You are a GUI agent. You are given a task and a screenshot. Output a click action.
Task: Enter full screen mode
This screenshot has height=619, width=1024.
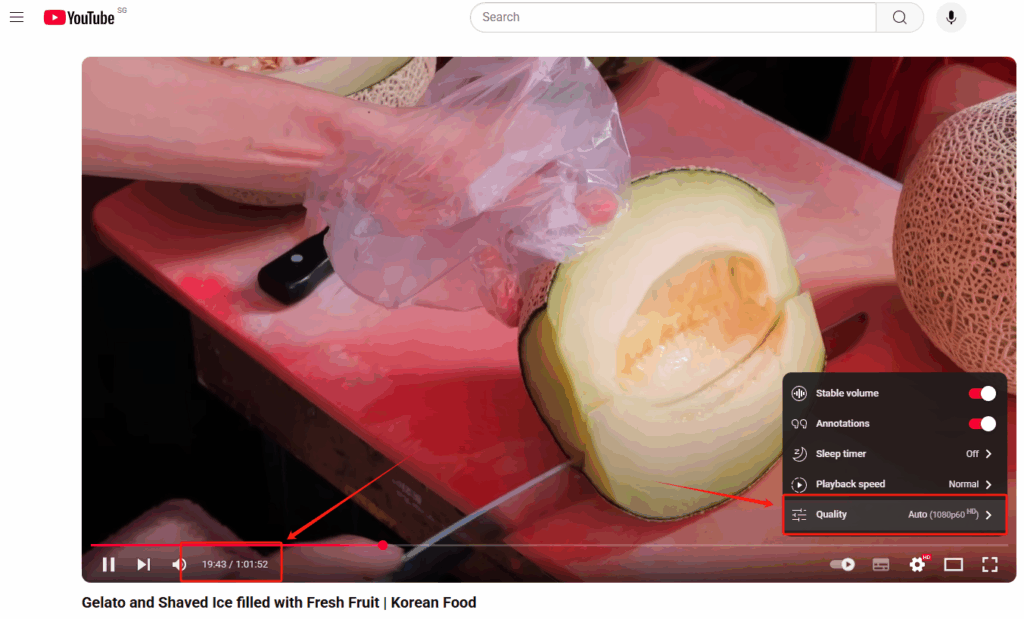click(990, 564)
